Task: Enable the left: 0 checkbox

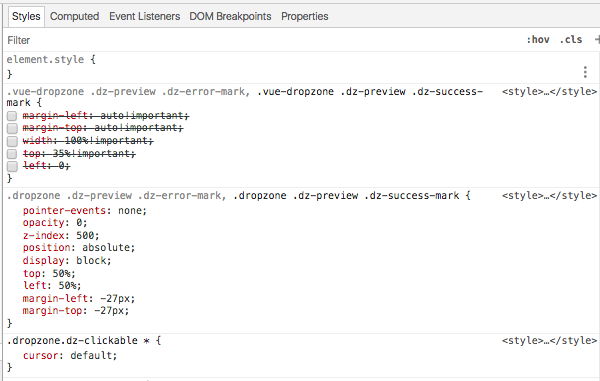Action: 12,166
